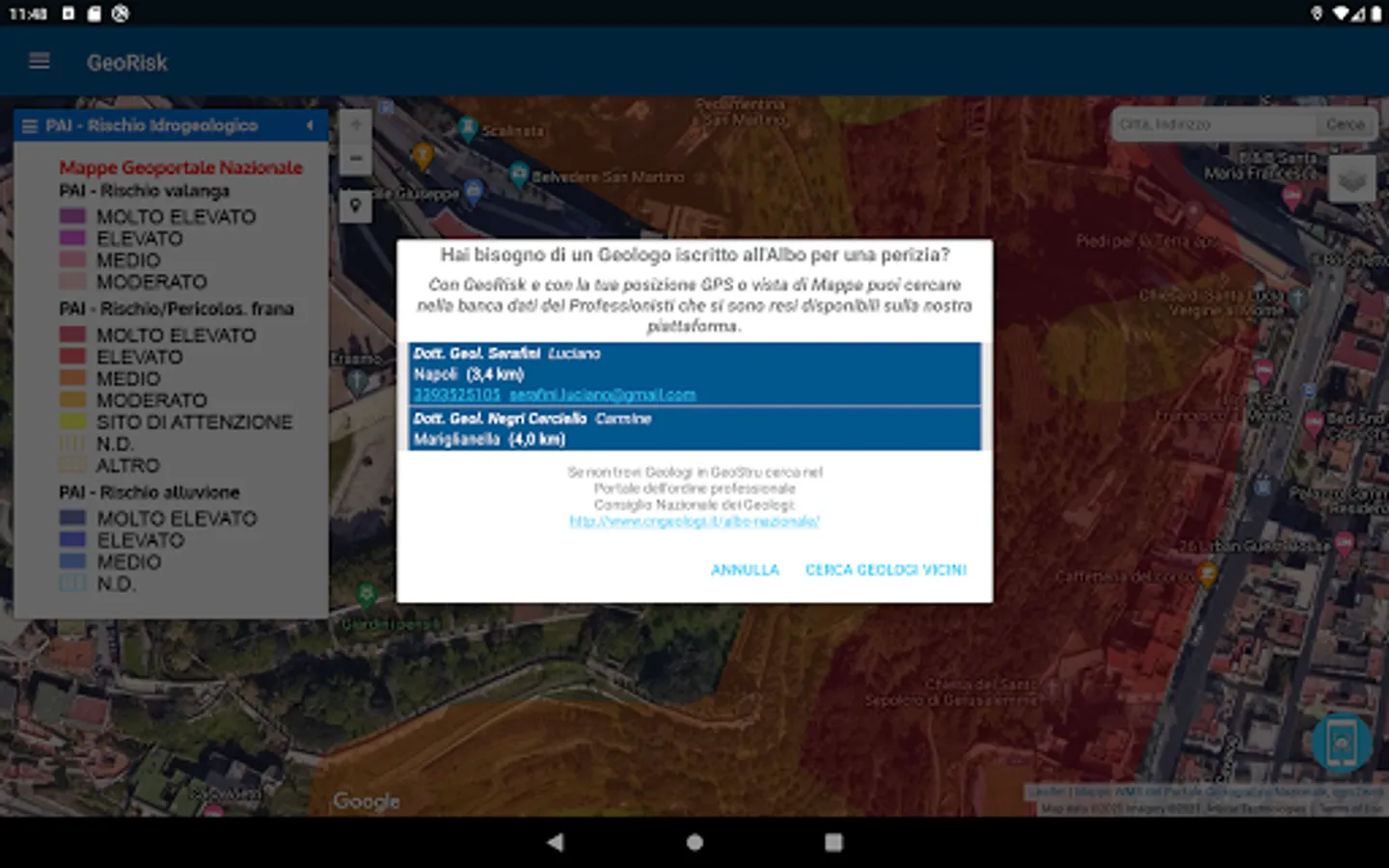Screen dimensions: 1389x868
Task: Tap CERCA GEOLOGI VICINI button
Action: 885,570
